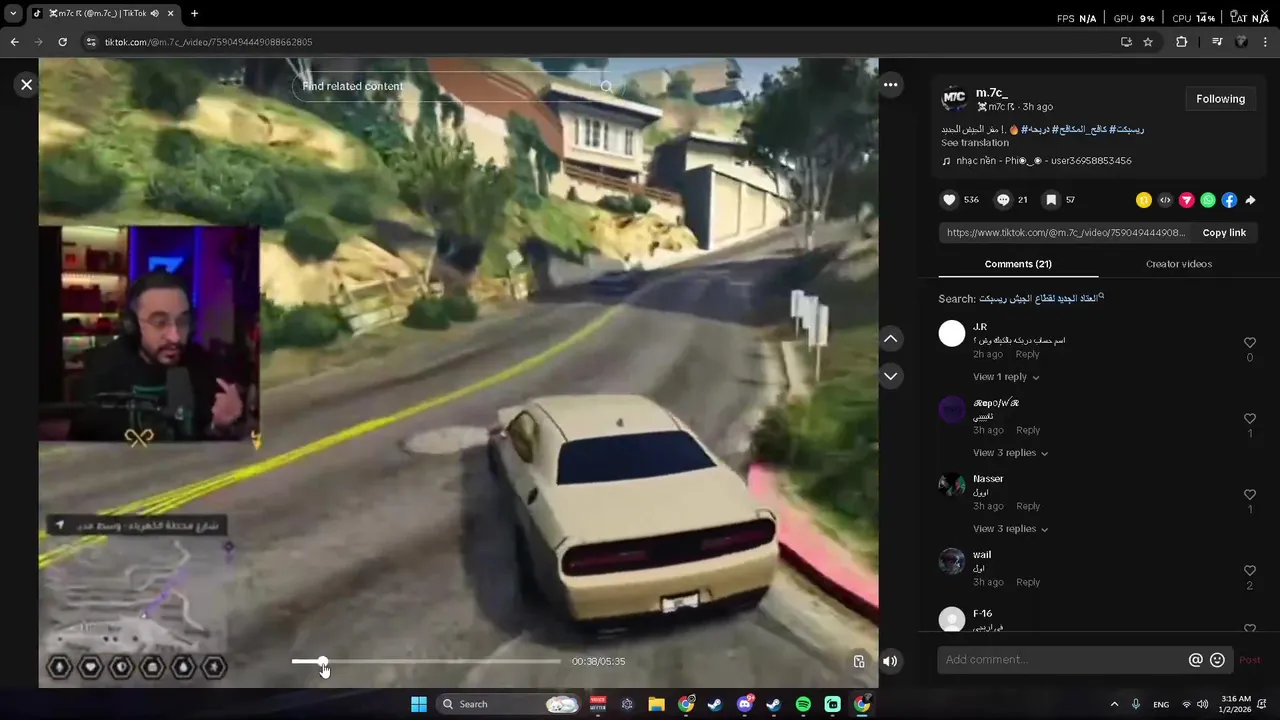1280x720 pixels.
Task: Click the browser address bar URL
Action: [209, 42]
